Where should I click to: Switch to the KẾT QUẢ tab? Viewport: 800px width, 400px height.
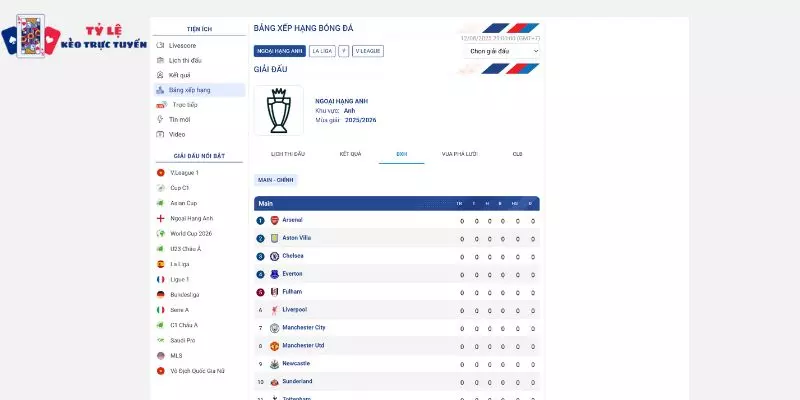351,154
